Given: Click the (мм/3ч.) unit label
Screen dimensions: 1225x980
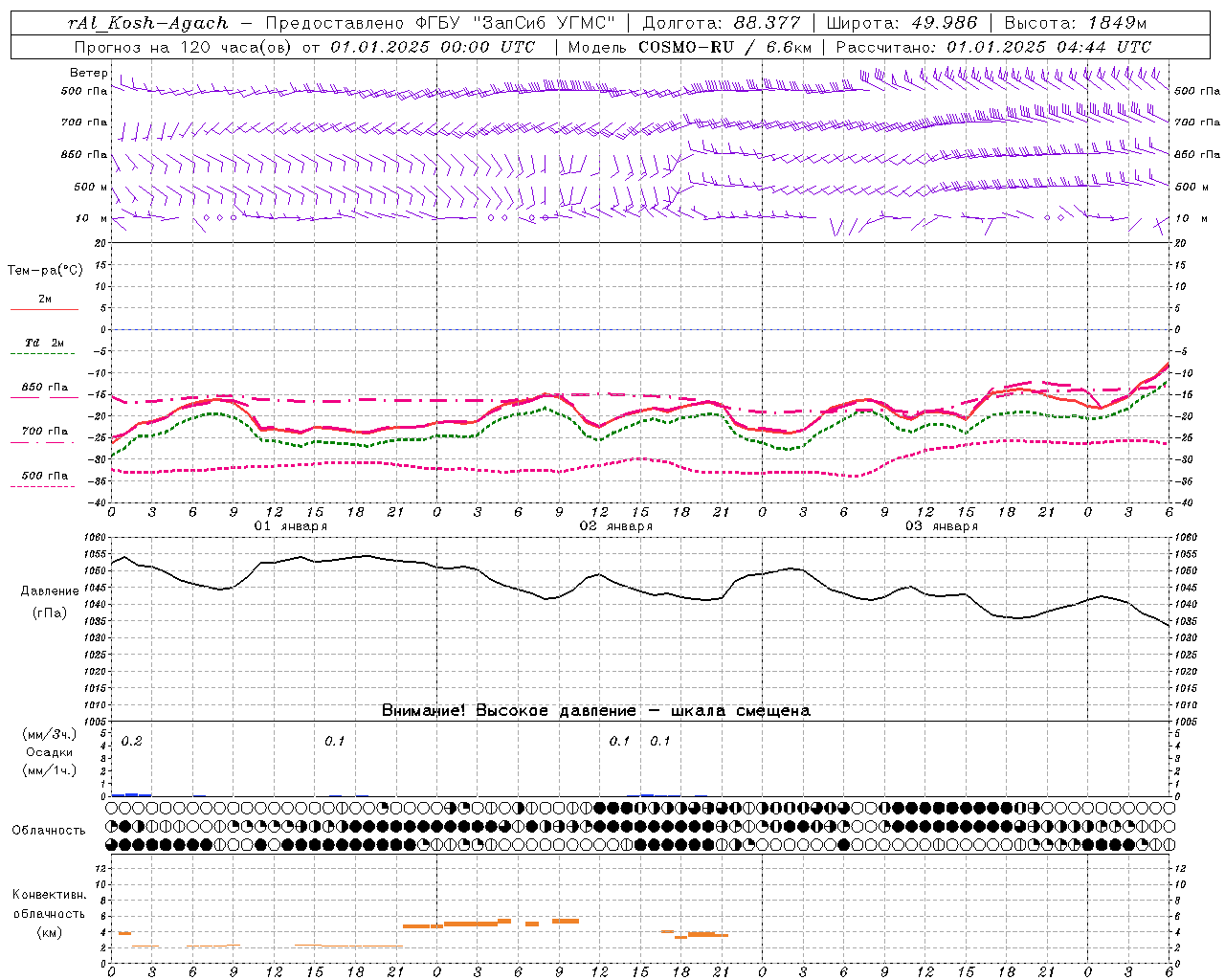Looking at the screenshot, I should (x=50, y=734).
